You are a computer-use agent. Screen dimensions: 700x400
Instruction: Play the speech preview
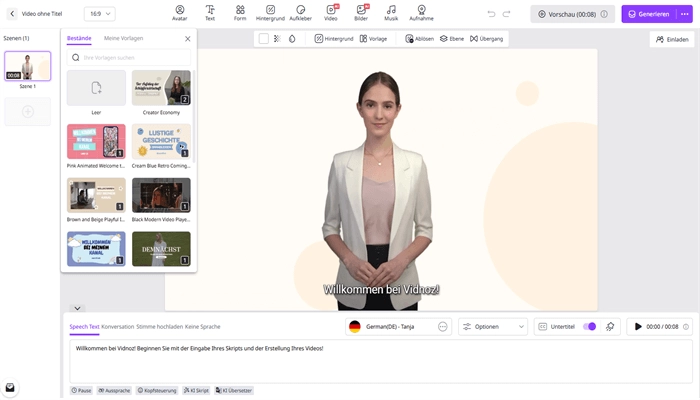coord(638,327)
